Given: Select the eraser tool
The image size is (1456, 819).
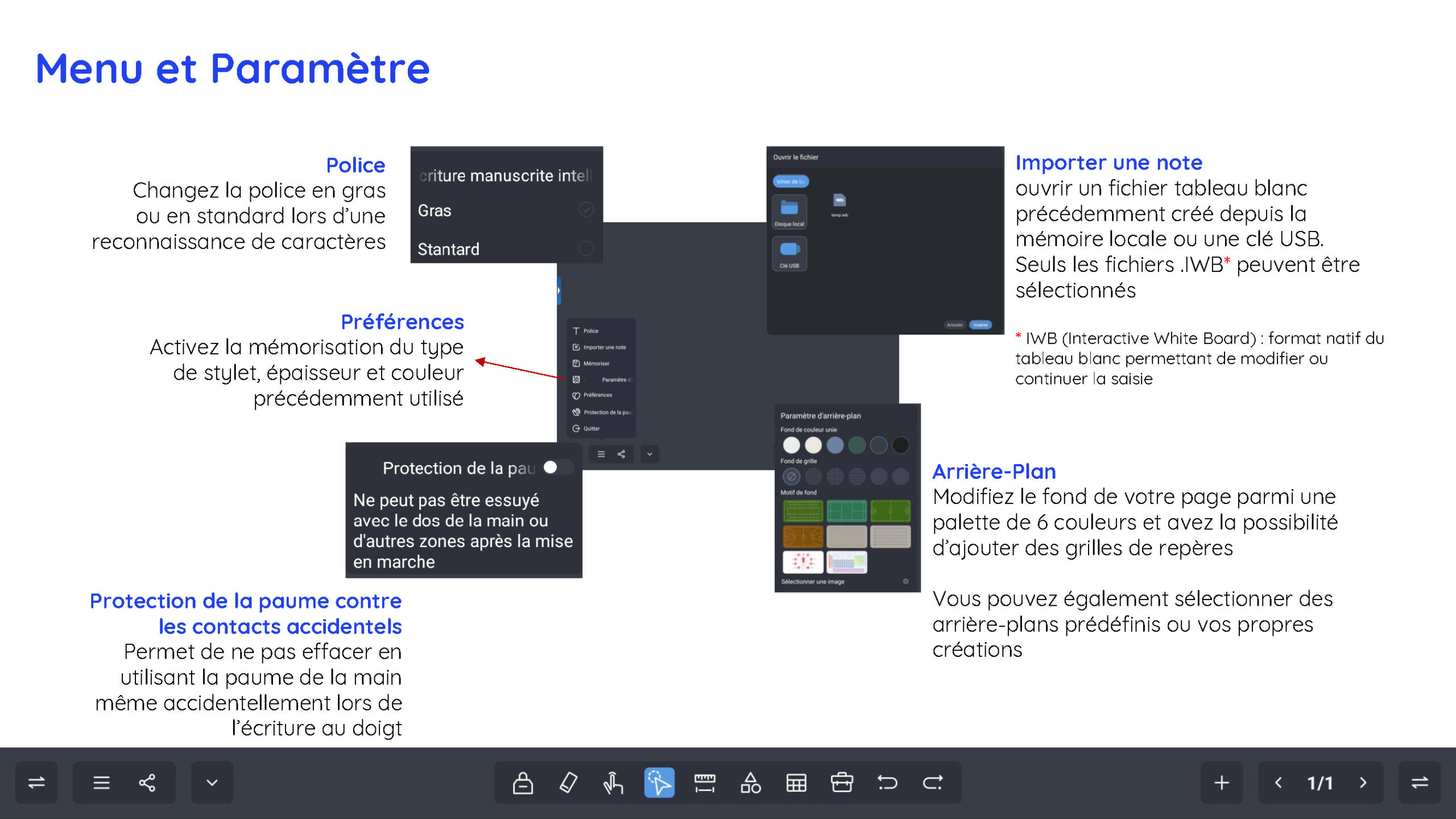Looking at the screenshot, I should 568,783.
